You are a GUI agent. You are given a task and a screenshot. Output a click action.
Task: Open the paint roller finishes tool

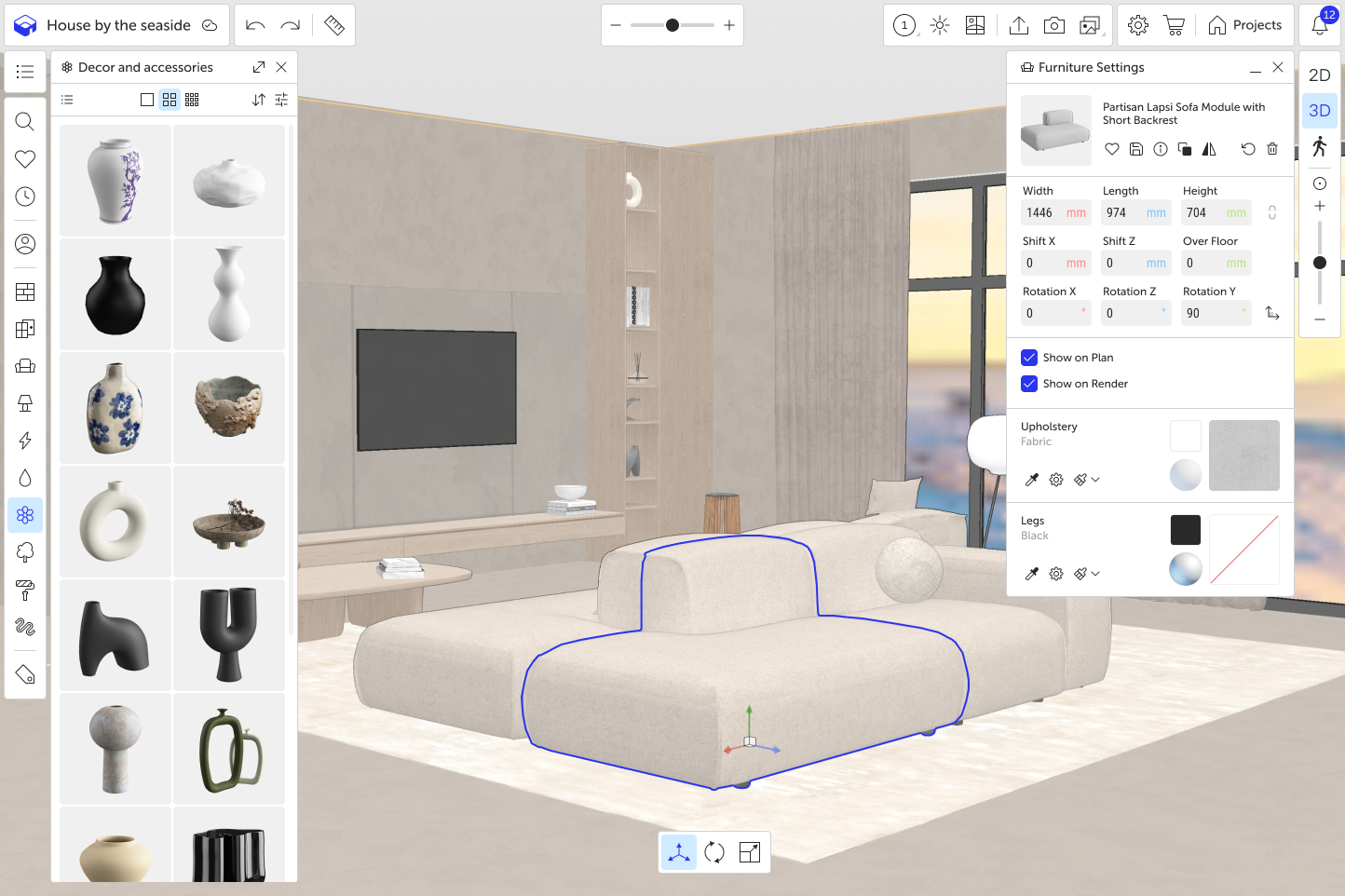click(25, 591)
